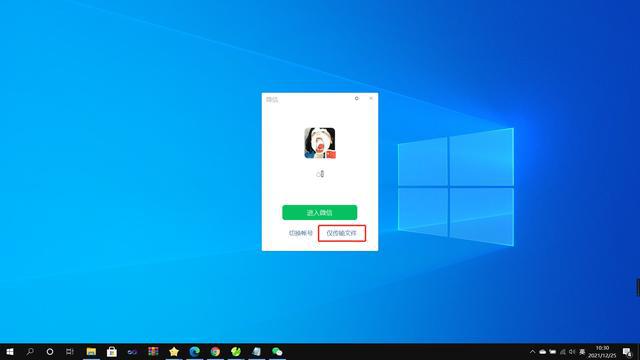Launch Cortana circle icon
The image size is (640, 360).
click(x=50, y=352)
